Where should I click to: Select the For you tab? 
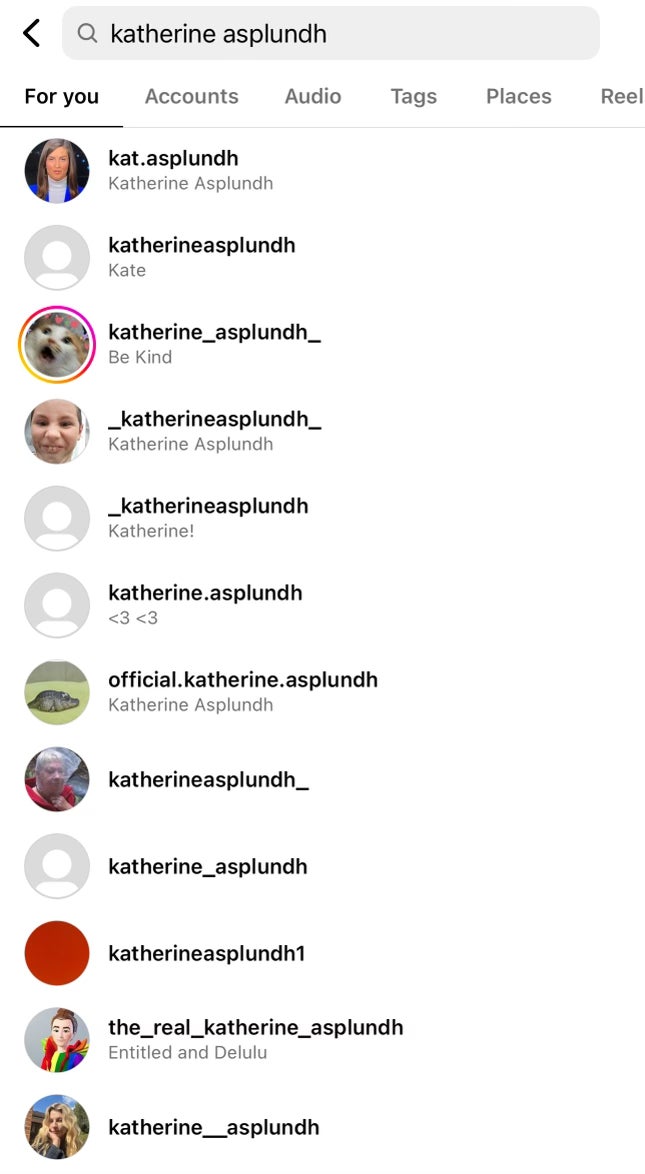coord(61,97)
